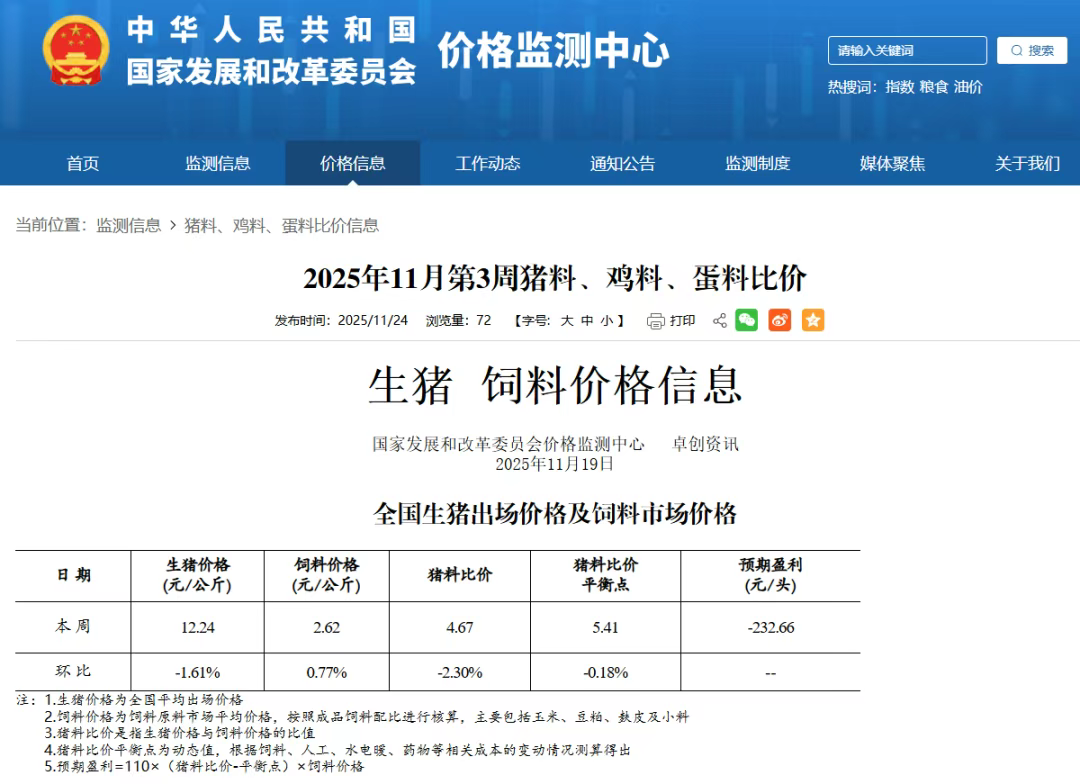Image resolution: width=1080 pixels, height=784 pixels.
Task: Open the 工作动态 navigation menu
Action: click(x=488, y=163)
